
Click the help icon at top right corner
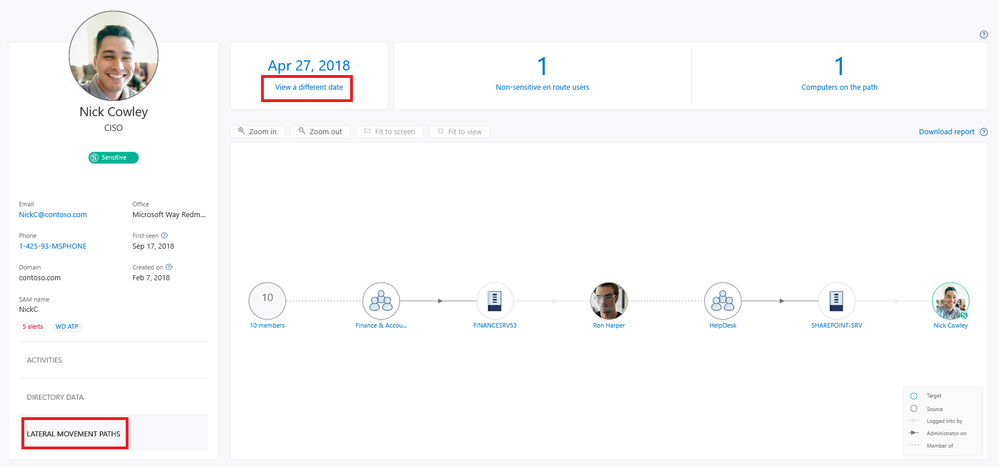click(984, 35)
